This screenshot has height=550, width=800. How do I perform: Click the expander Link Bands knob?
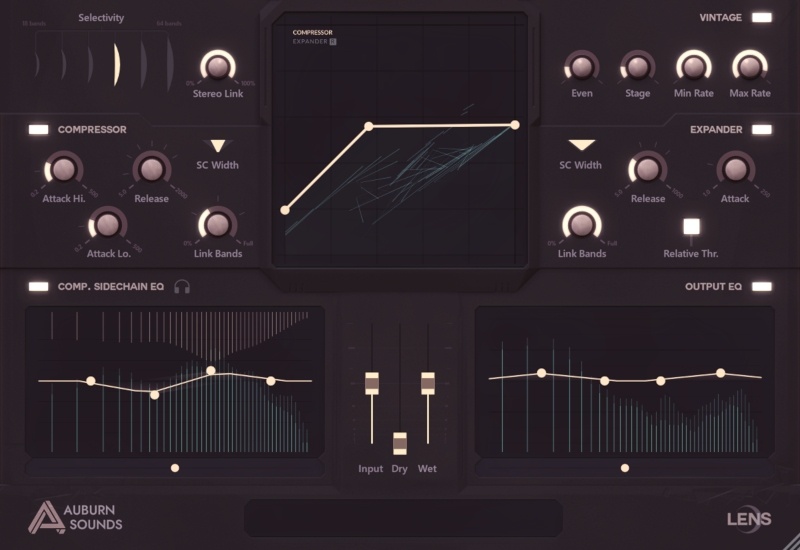pyautogui.click(x=582, y=224)
